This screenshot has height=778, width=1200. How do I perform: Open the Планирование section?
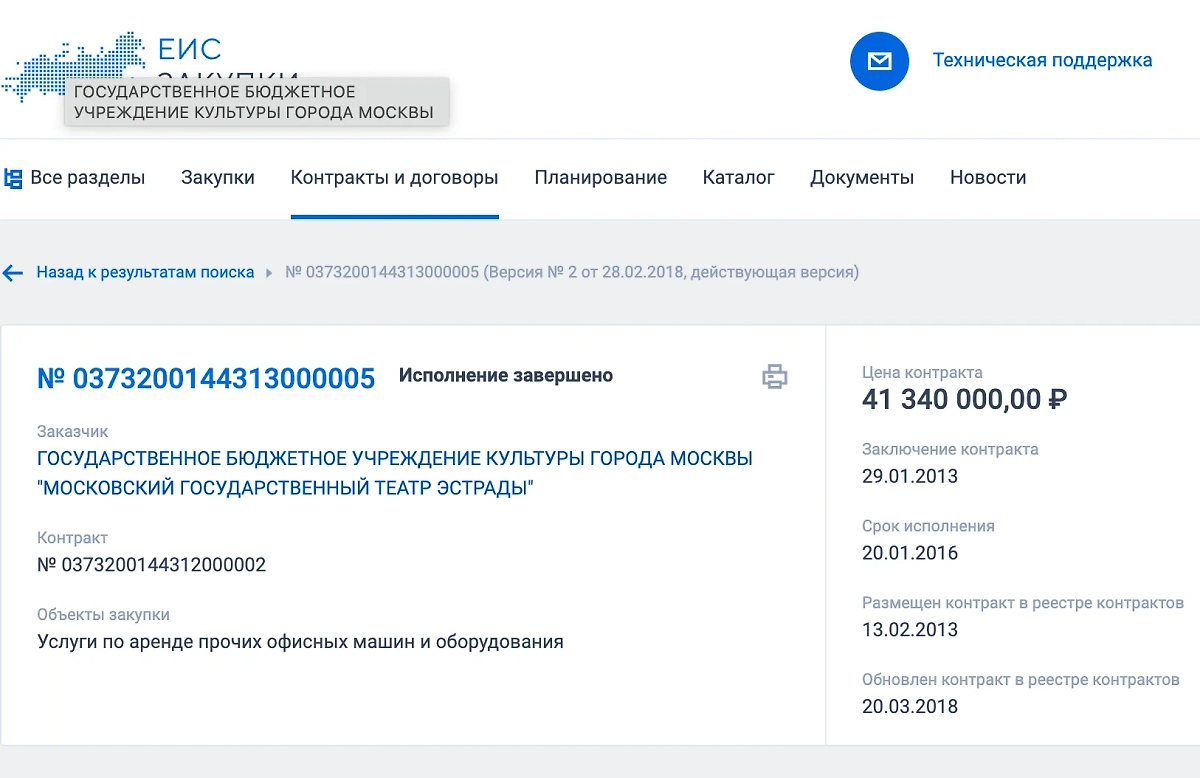coord(600,177)
